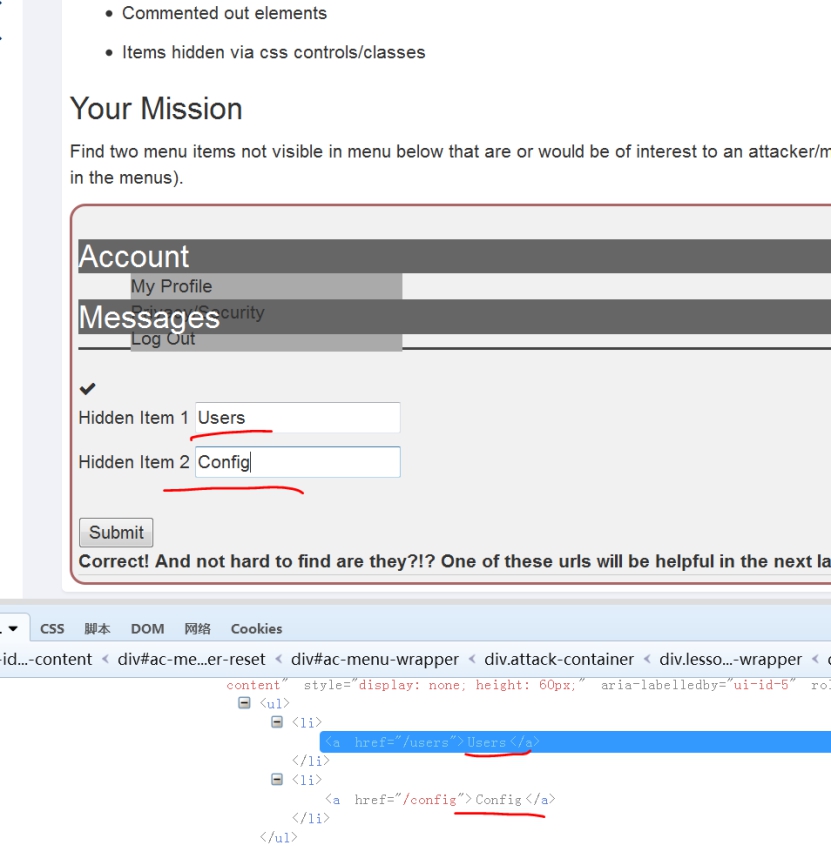Viewport: 831px width, 846px height.
Task: Switch to the Cookies tab
Action: [x=256, y=629]
